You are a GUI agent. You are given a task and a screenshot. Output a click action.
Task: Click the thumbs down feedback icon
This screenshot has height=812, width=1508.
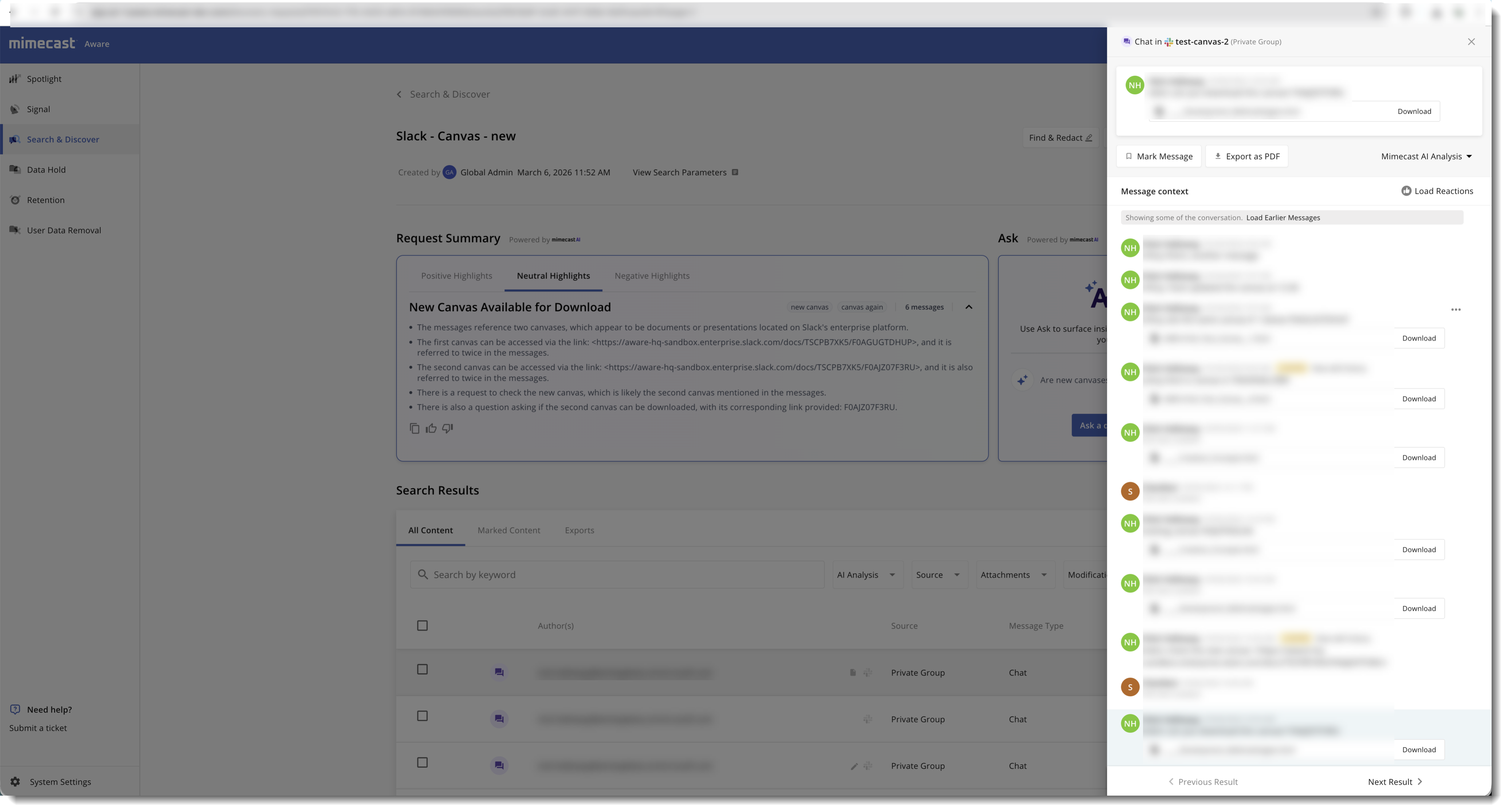tap(448, 429)
